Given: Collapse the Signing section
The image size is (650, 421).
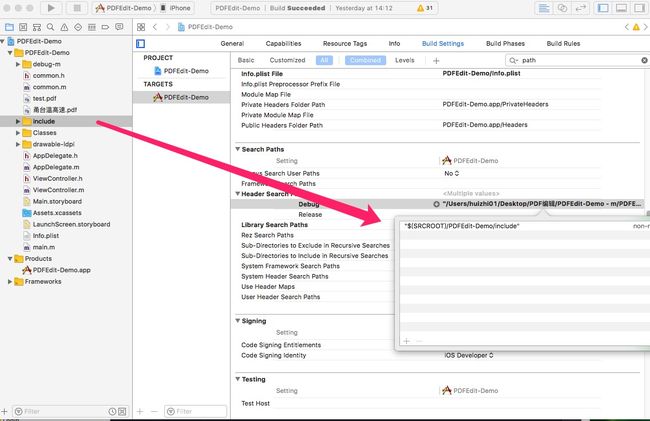Looking at the screenshot, I should pyautogui.click(x=238, y=321).
